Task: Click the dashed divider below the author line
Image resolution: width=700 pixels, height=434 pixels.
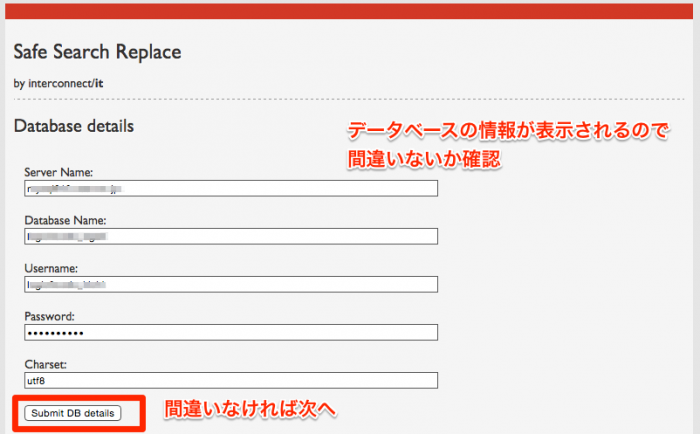Action: coord(350,100)
